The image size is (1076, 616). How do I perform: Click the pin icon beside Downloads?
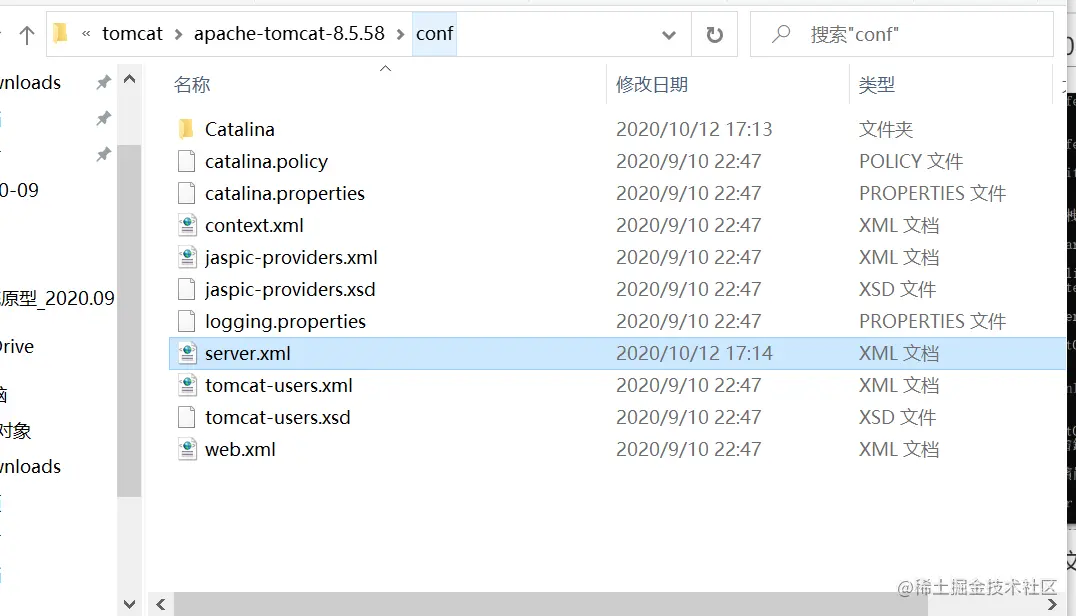click(x=103, y=82)
